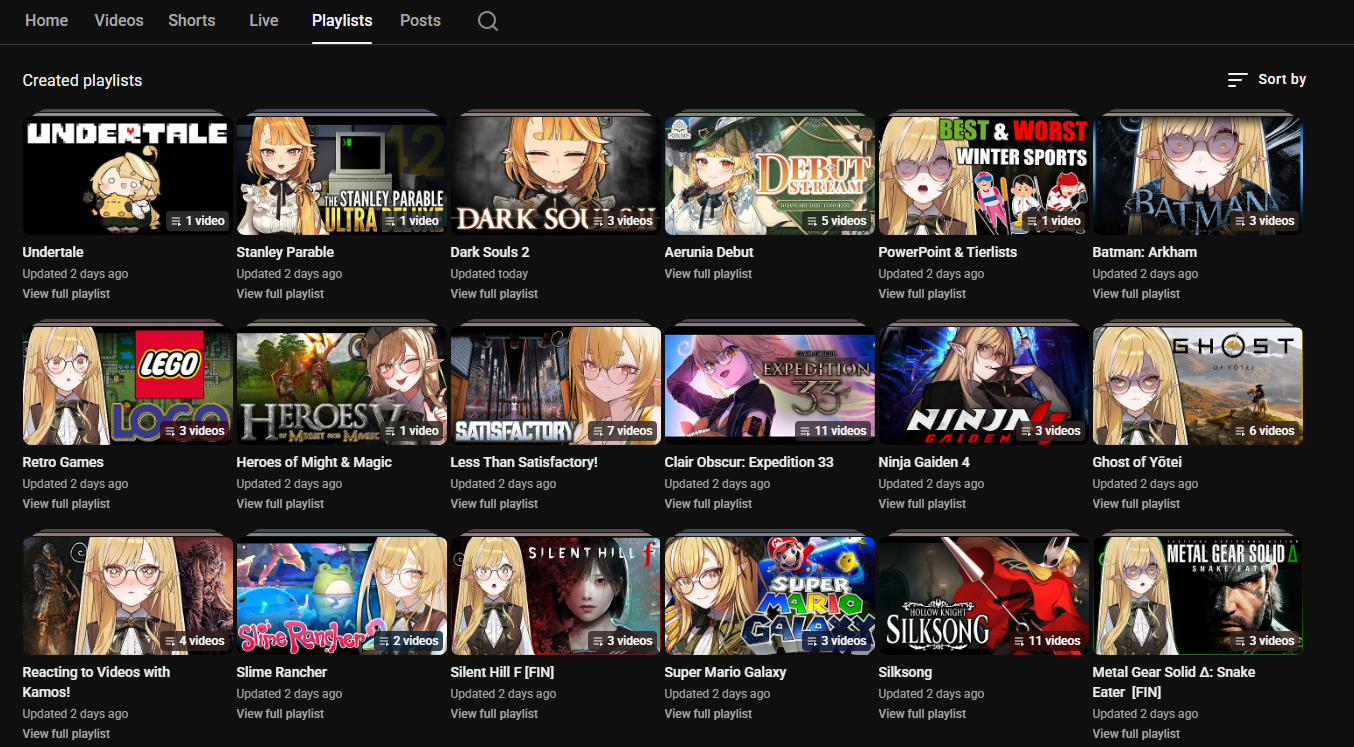View full playlist for Heroes of Might & Magic
1354x747 pixels.
coord(280,504)
